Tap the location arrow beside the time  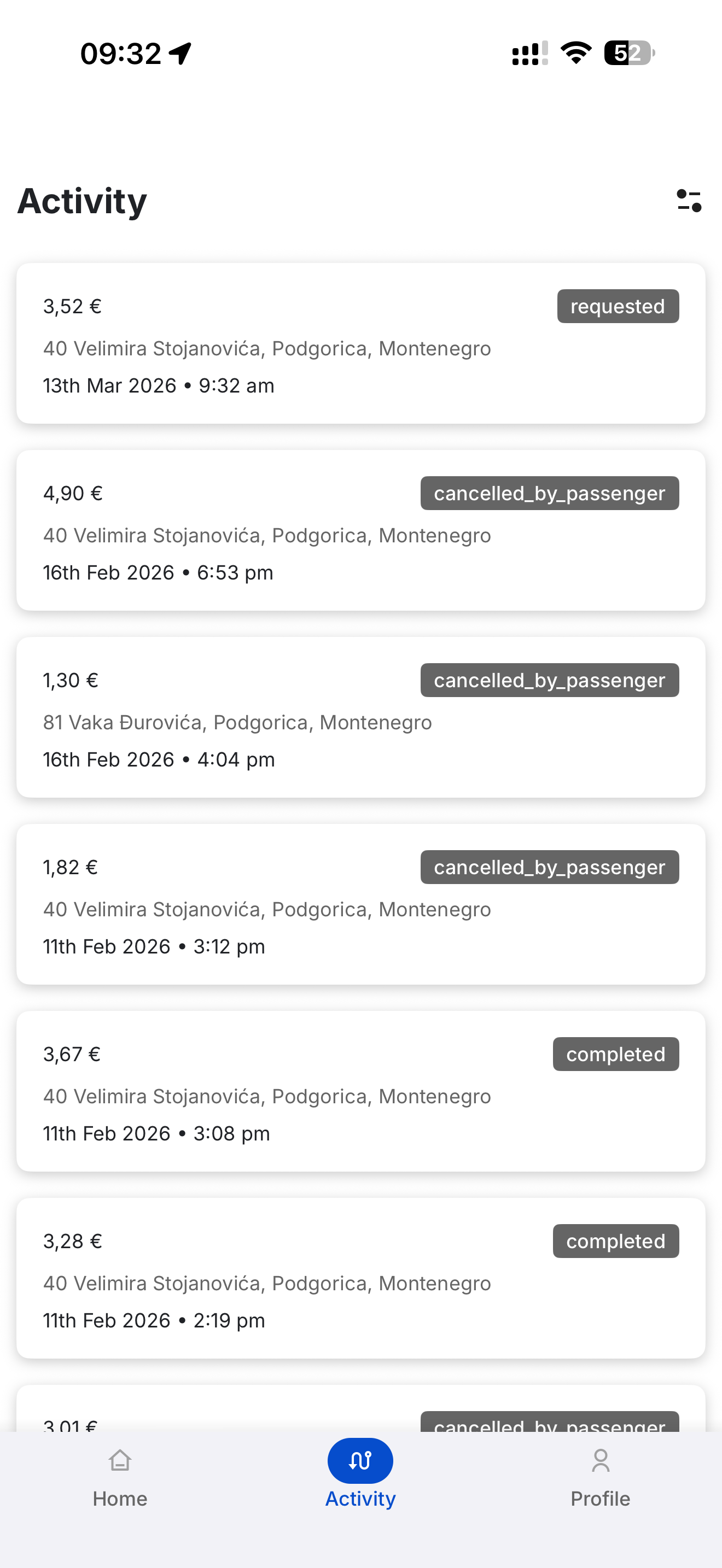coord(181,54)
